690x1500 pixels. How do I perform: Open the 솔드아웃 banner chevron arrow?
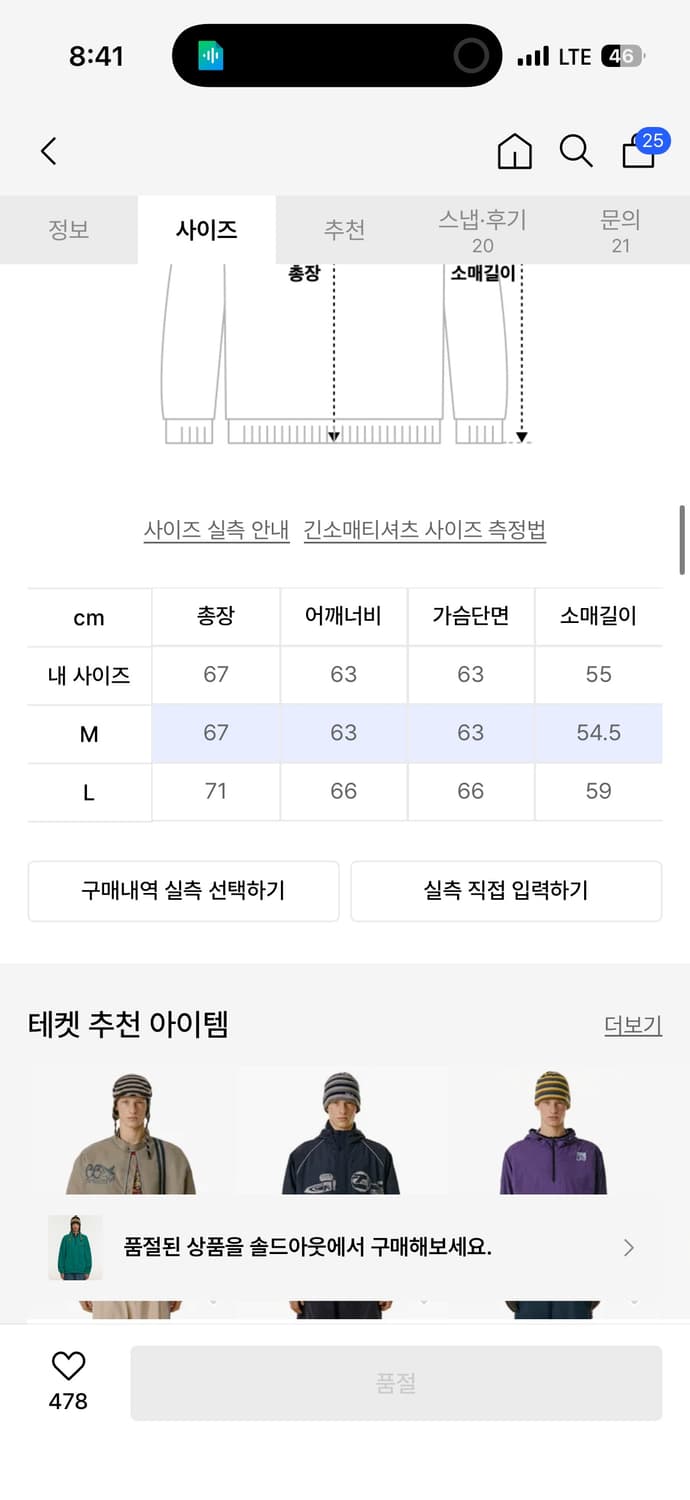coord(628,1248)
